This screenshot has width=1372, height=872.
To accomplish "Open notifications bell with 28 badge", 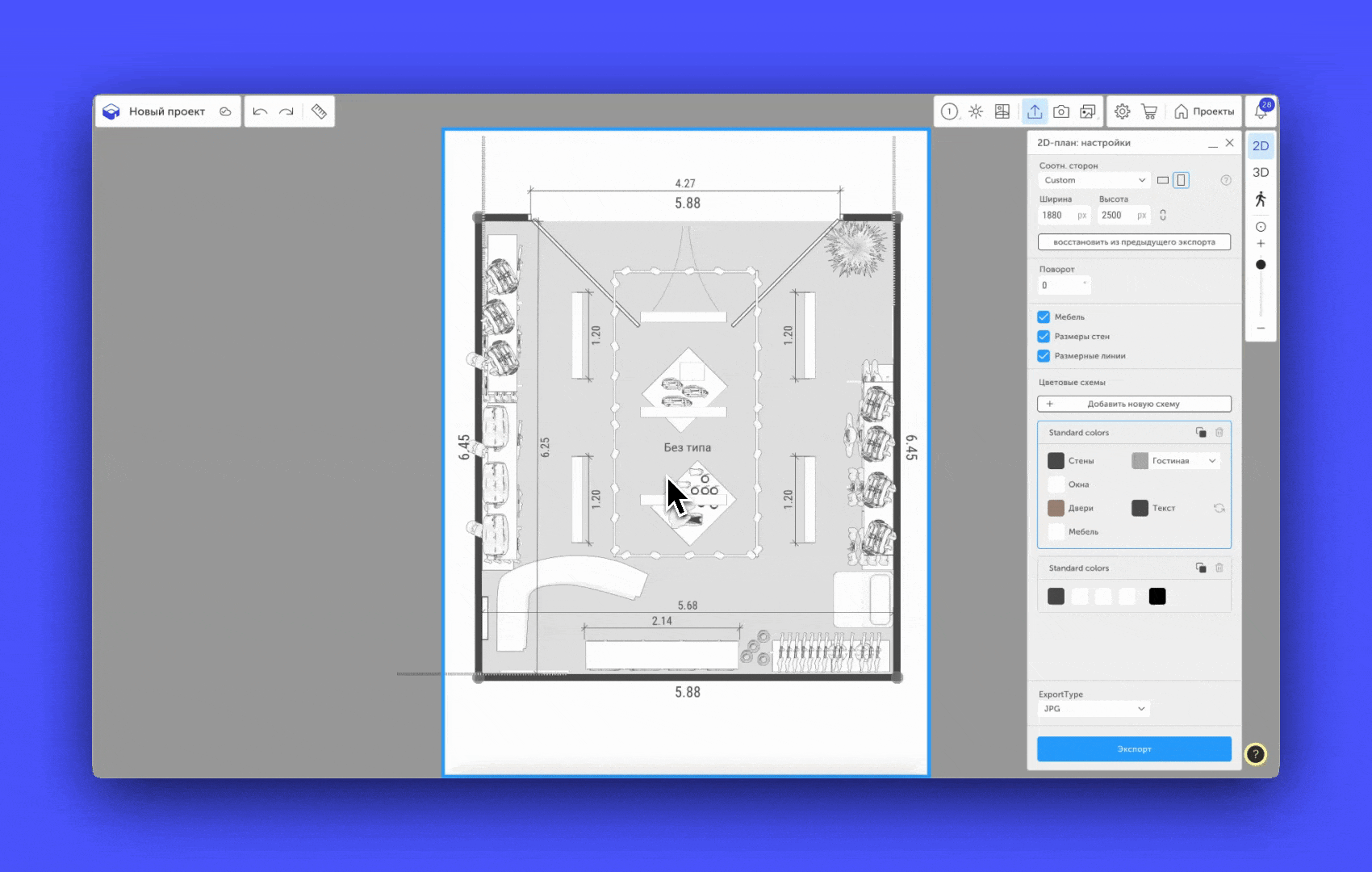I will pos(1261,111).
